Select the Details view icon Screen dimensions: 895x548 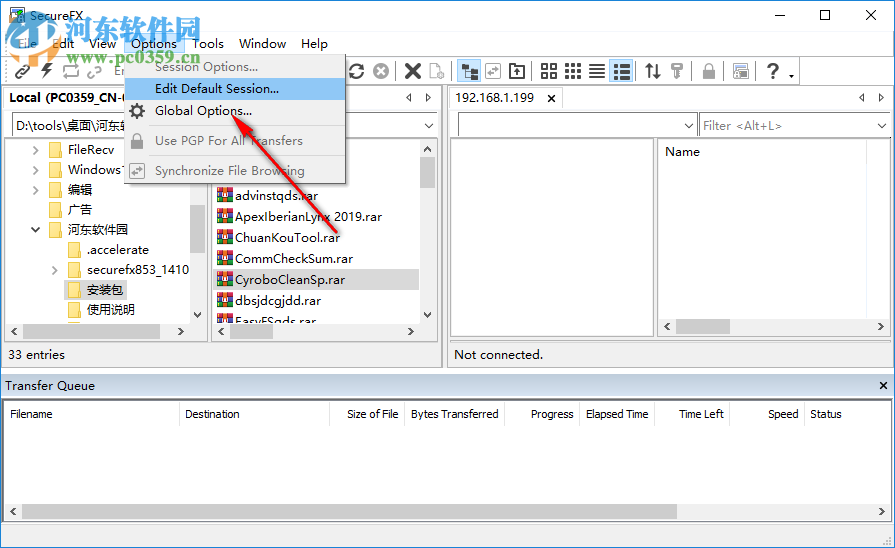[x=621, y=71]
